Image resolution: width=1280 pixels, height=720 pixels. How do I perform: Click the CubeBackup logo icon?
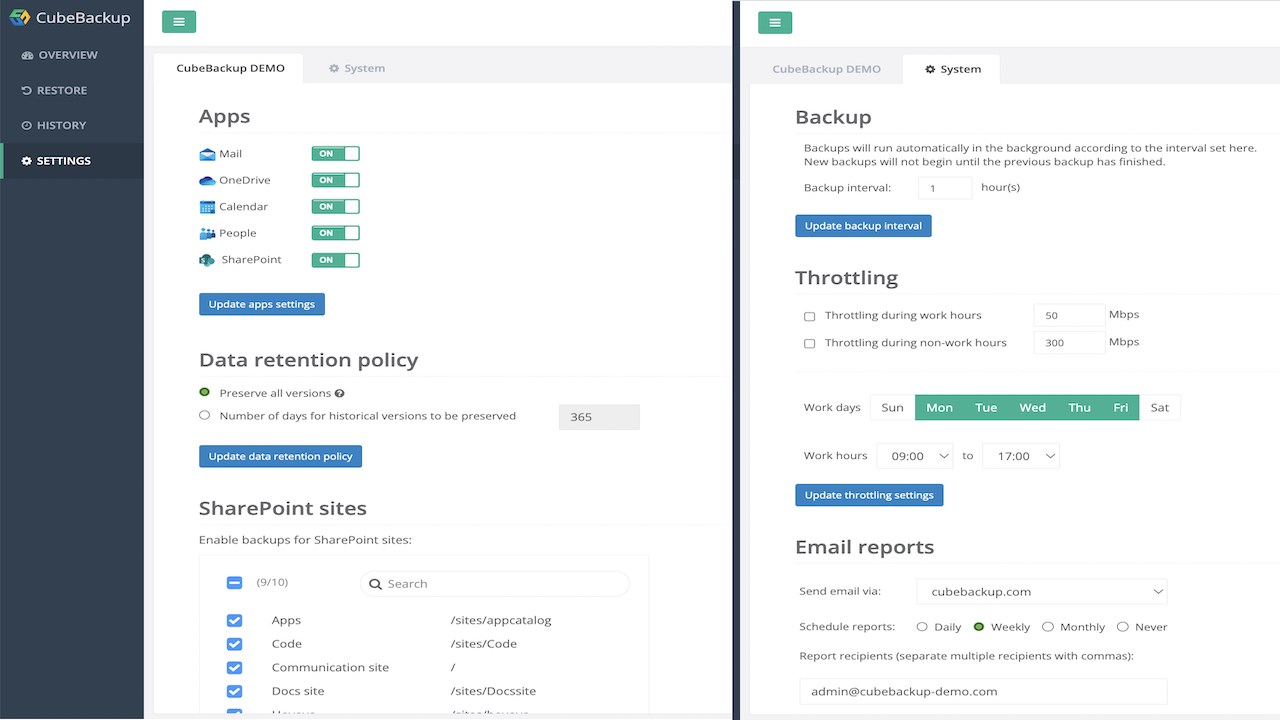pos(20,17)
